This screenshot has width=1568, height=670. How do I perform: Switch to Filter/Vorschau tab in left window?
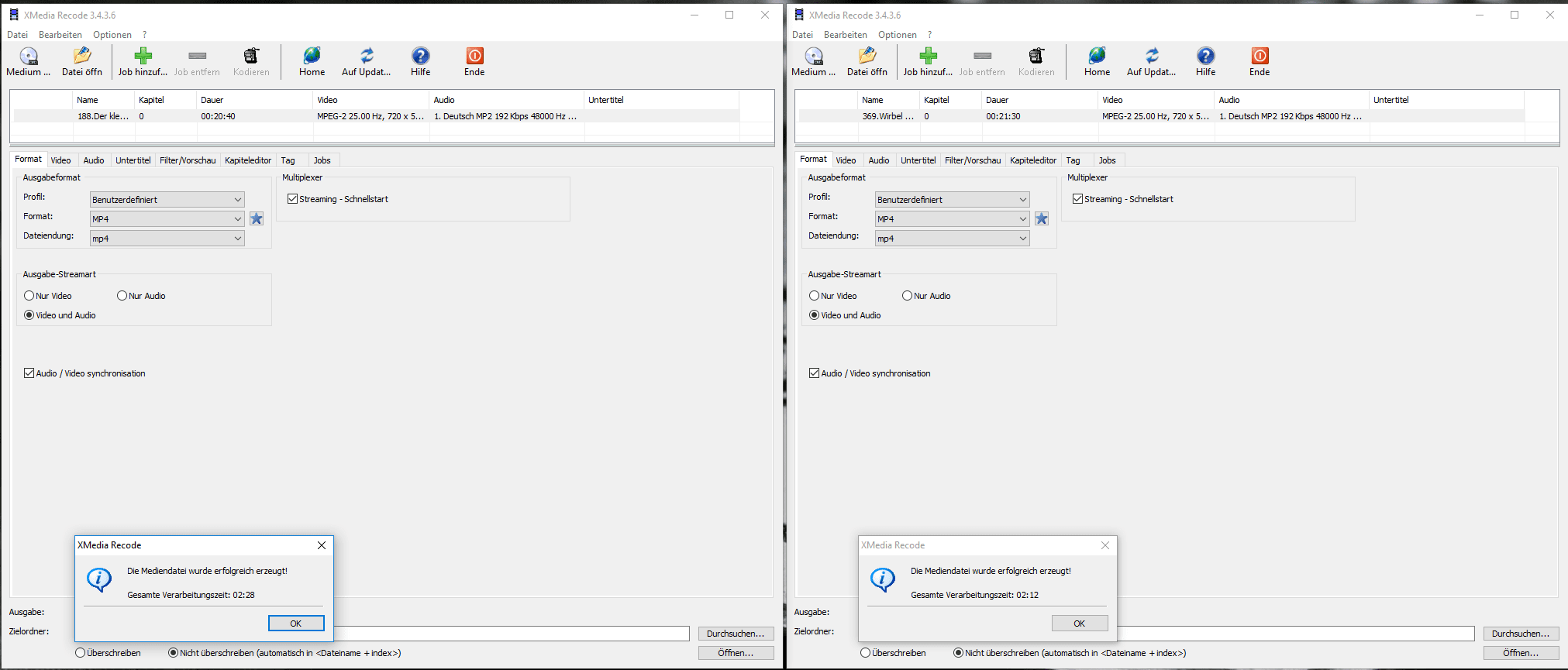coord(188,160)
